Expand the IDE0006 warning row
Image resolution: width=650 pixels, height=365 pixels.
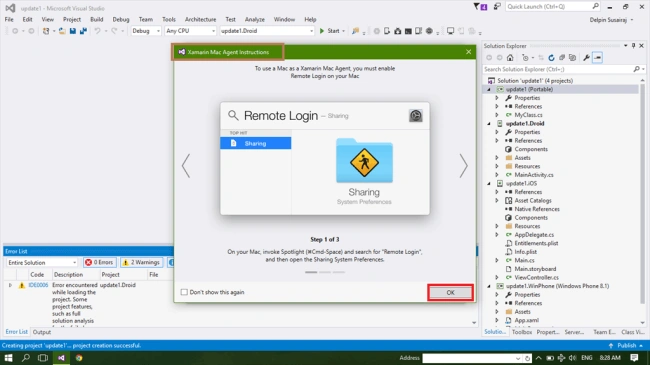pos(10,285)
